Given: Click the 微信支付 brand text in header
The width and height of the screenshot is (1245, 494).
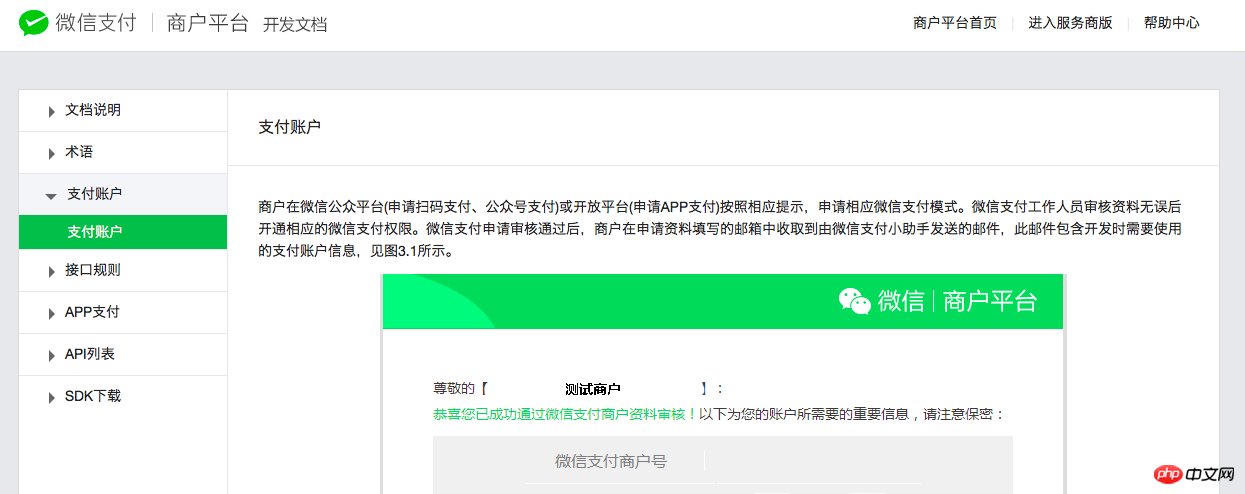Looking at the screenshot, I should 96,23.
